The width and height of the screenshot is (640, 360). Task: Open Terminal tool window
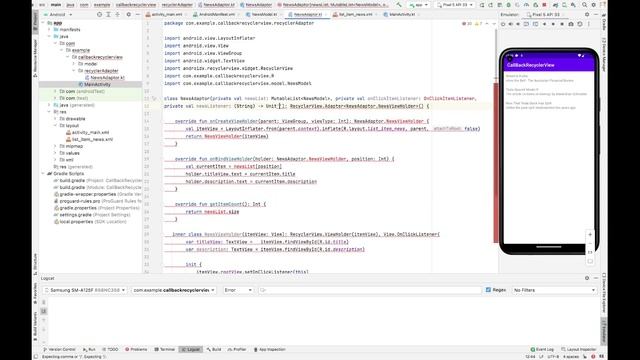pos(164,349)
